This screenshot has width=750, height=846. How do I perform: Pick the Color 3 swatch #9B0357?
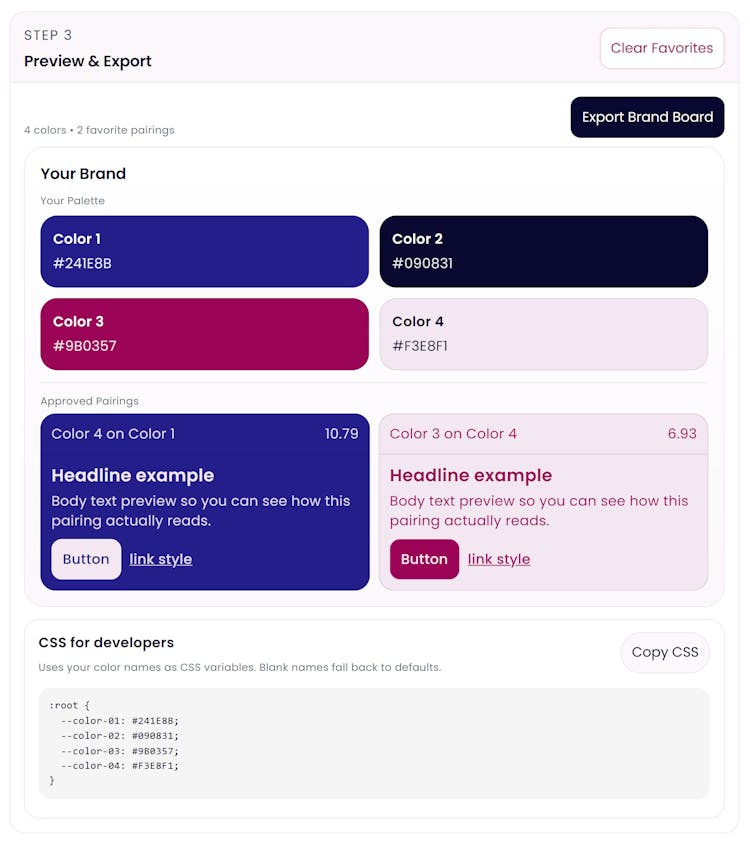click(x=204, y=334)
